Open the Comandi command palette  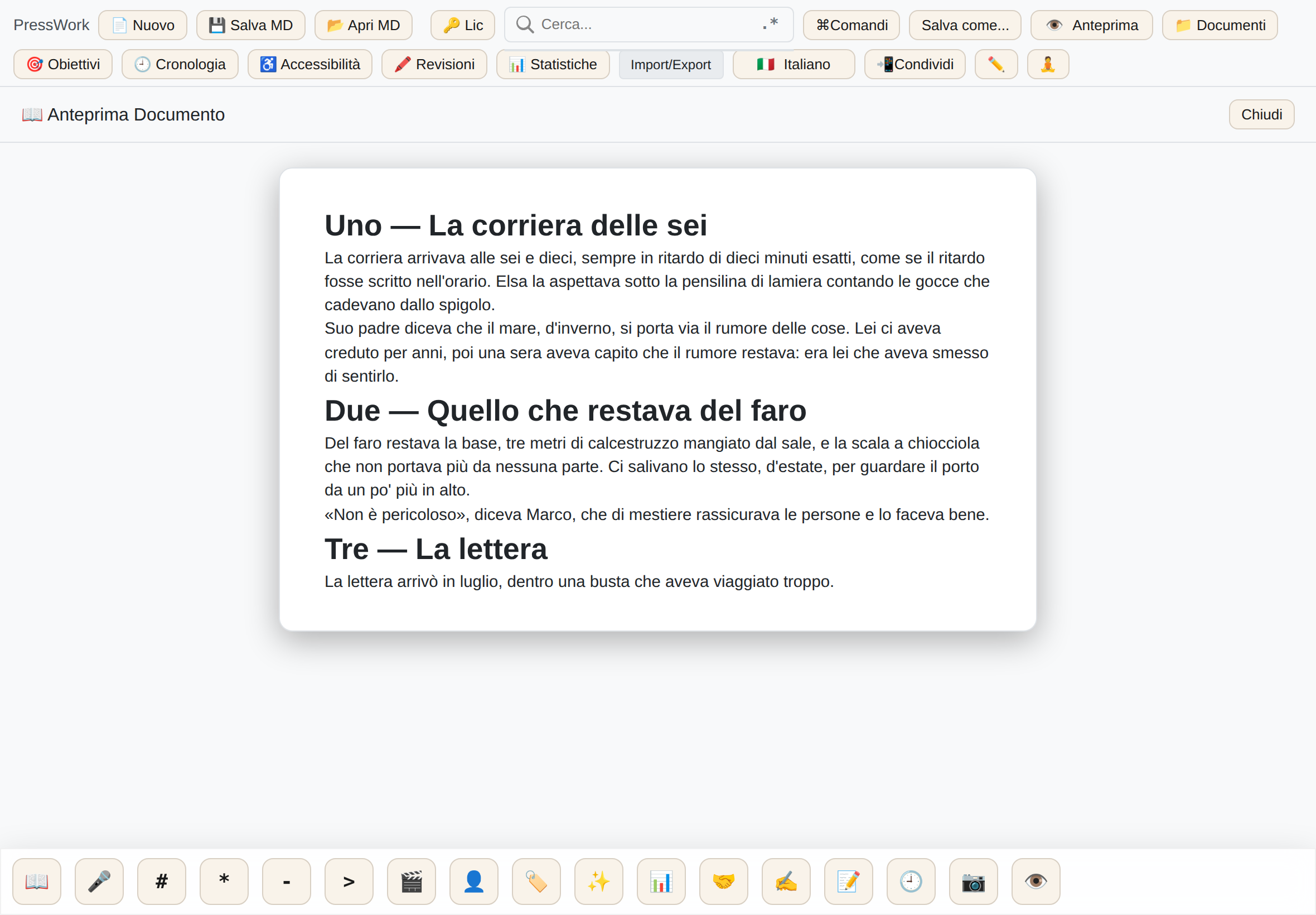(x=851, y=25)
